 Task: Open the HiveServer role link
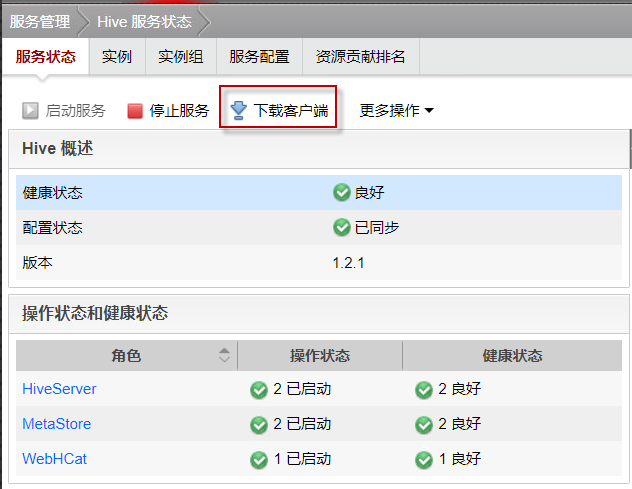(x=59, y=389)
